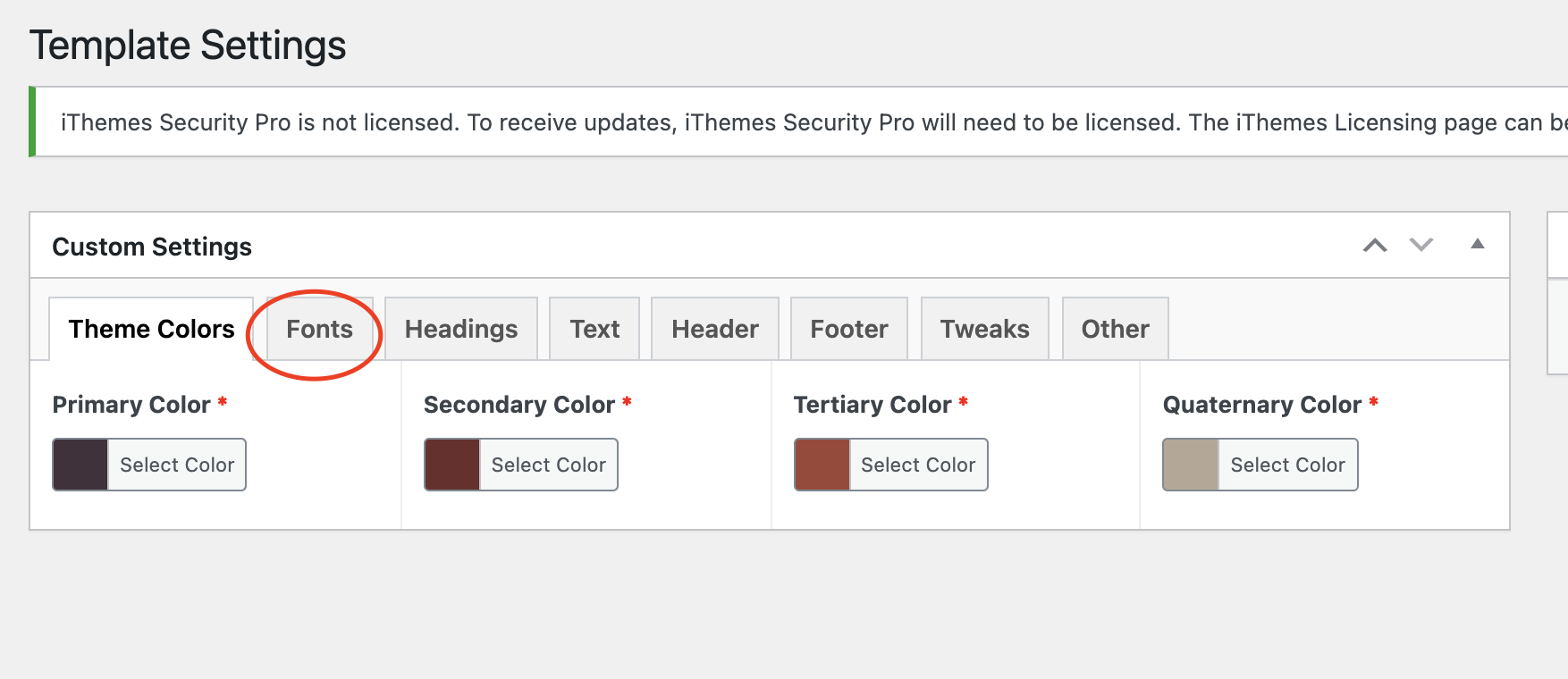Move Custom Settings panel down
Screen dimensions: 1568x679
click(1421, 245)
